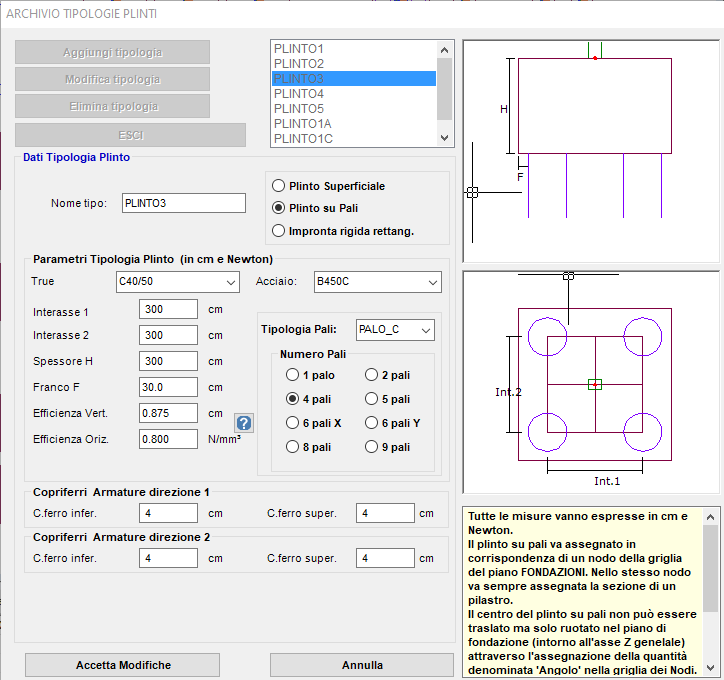Click the Franco F input field
The height and width of the screenshot is (680, 724).
pyautogui.click(x=169, y=387)
